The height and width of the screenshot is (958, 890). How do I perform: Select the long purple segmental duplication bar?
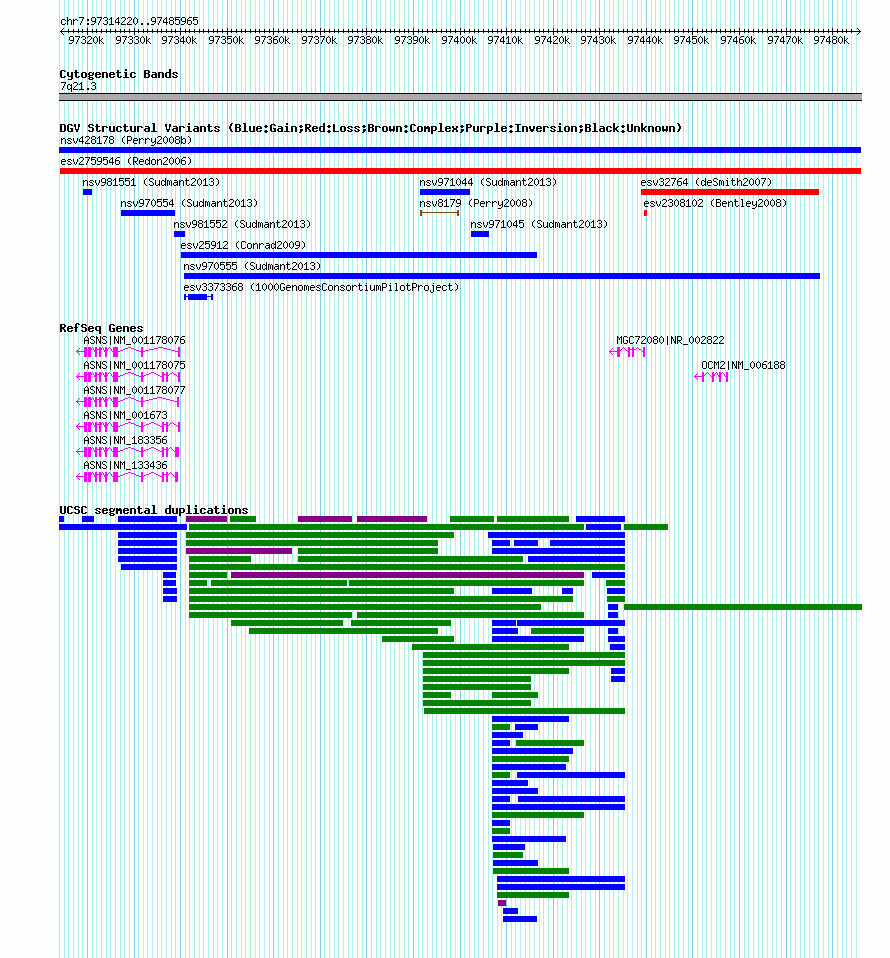pyautogui.click(x=407, y=575)
